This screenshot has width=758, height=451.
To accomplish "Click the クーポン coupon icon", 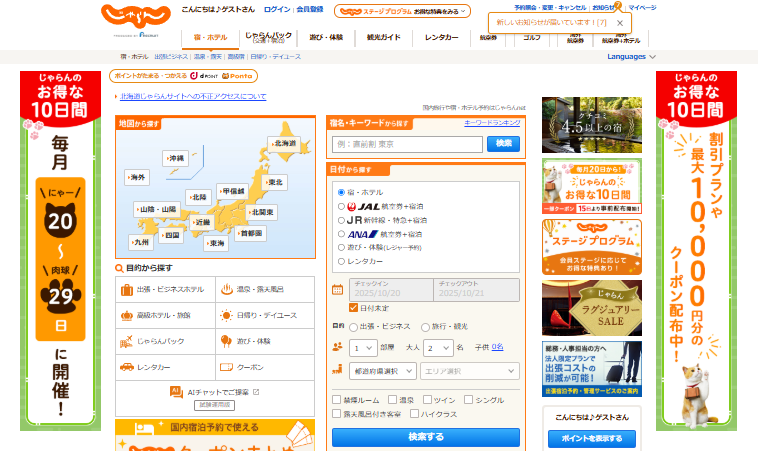I will point(225,367).
